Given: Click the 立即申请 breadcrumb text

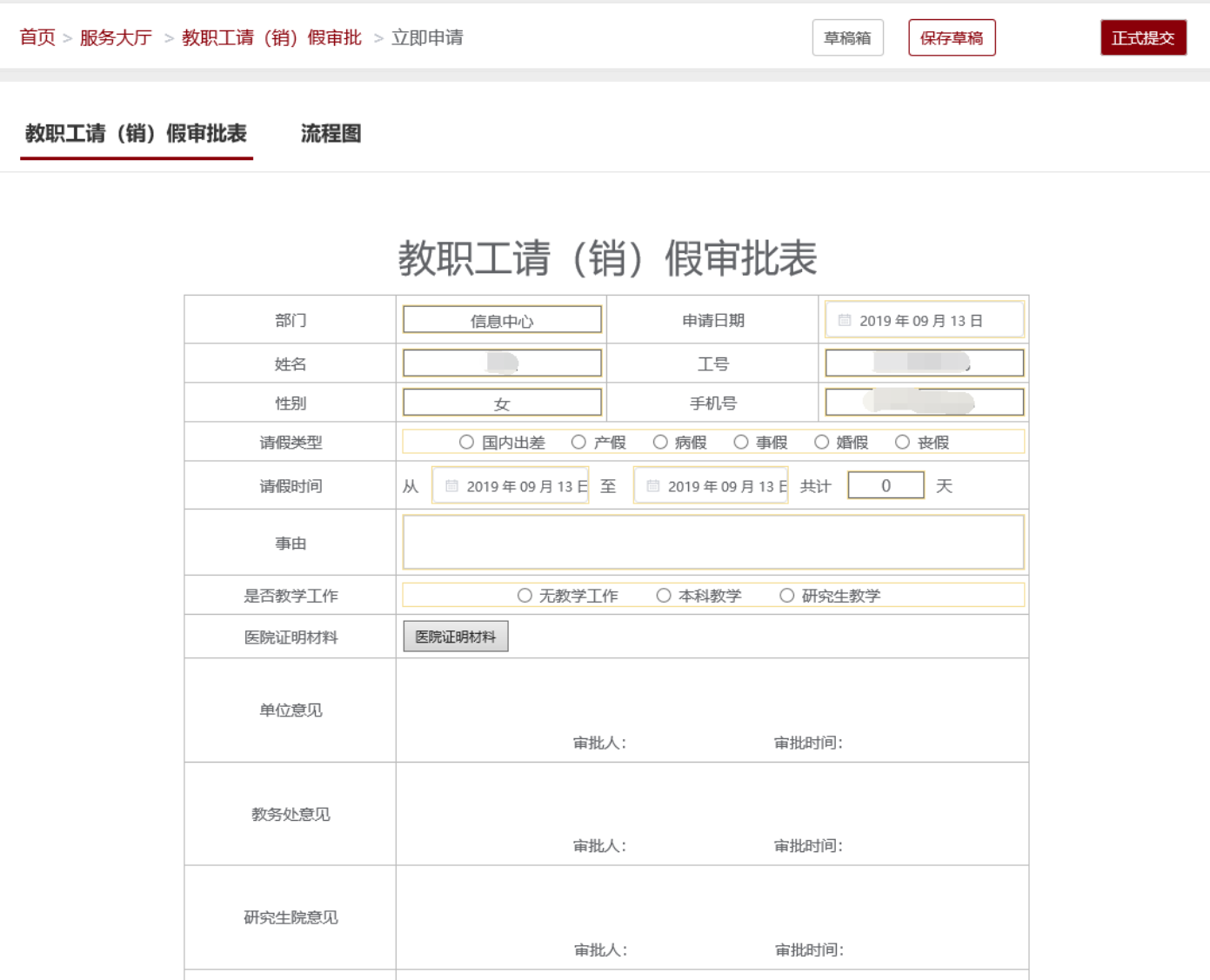Looking at the screenshot, I should tap(427, 37).
